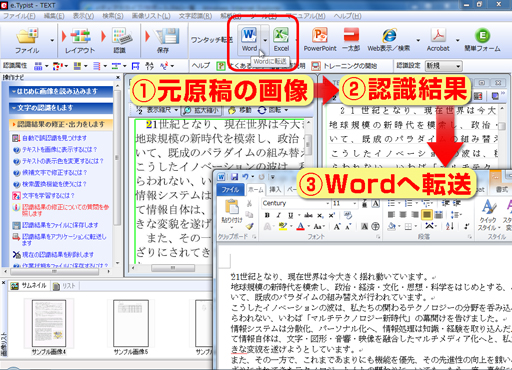Click the 文字を学習するには？ link
The width and height of the screenshot is (512, 370).
(x=48, y=195)
